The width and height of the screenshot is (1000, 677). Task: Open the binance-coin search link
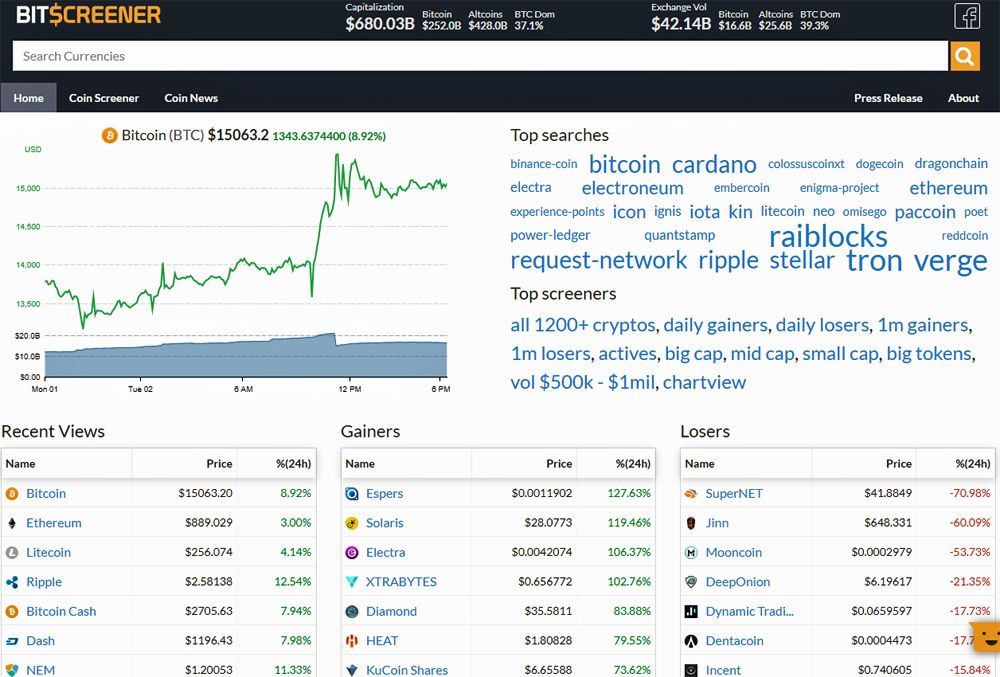pyautogui.click(x=543, y=164)
